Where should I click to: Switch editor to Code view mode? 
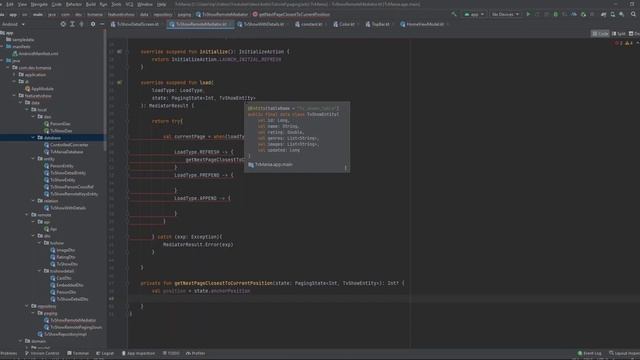coord(600,34)
